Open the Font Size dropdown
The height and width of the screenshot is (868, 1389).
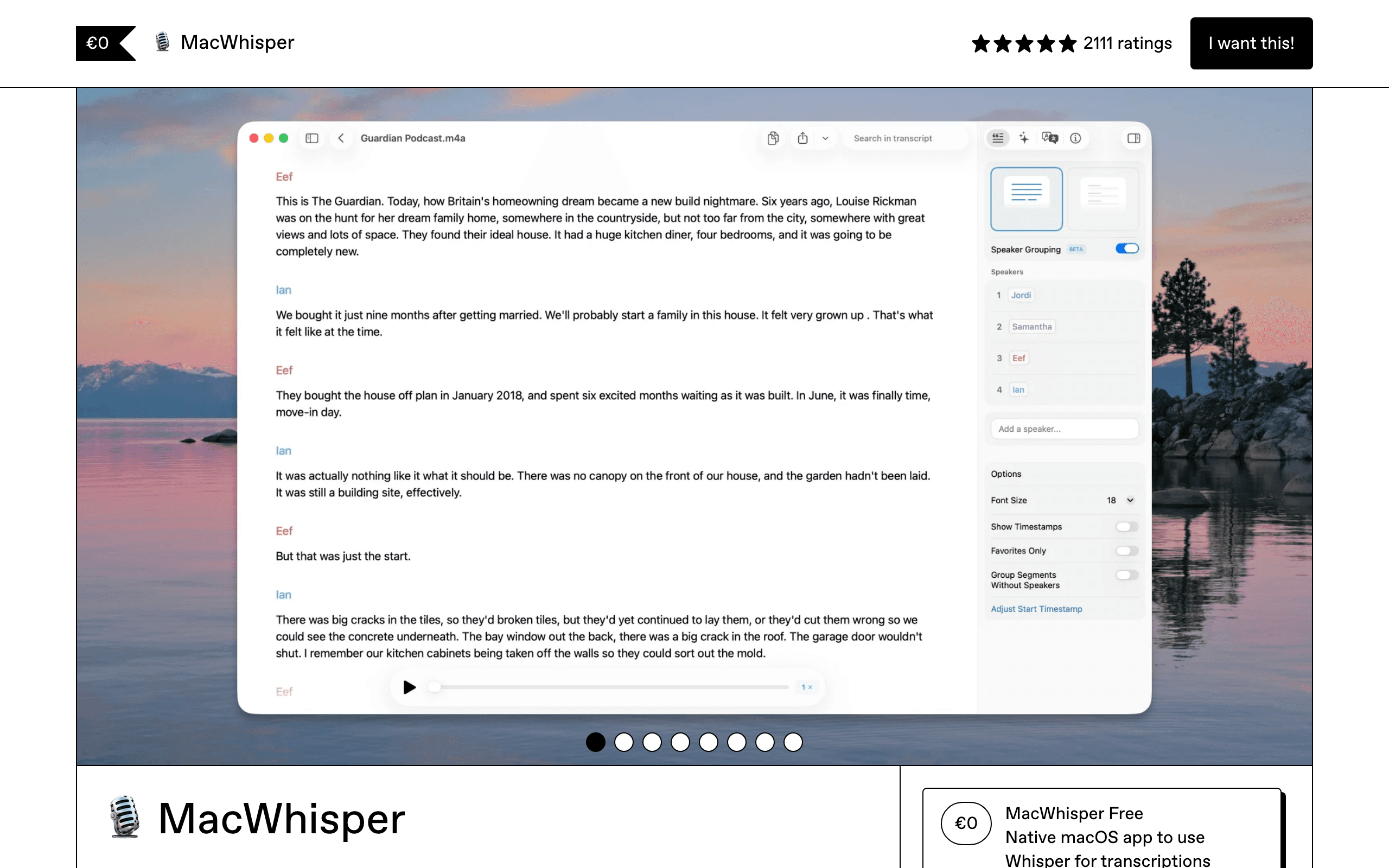[1118, 500]
